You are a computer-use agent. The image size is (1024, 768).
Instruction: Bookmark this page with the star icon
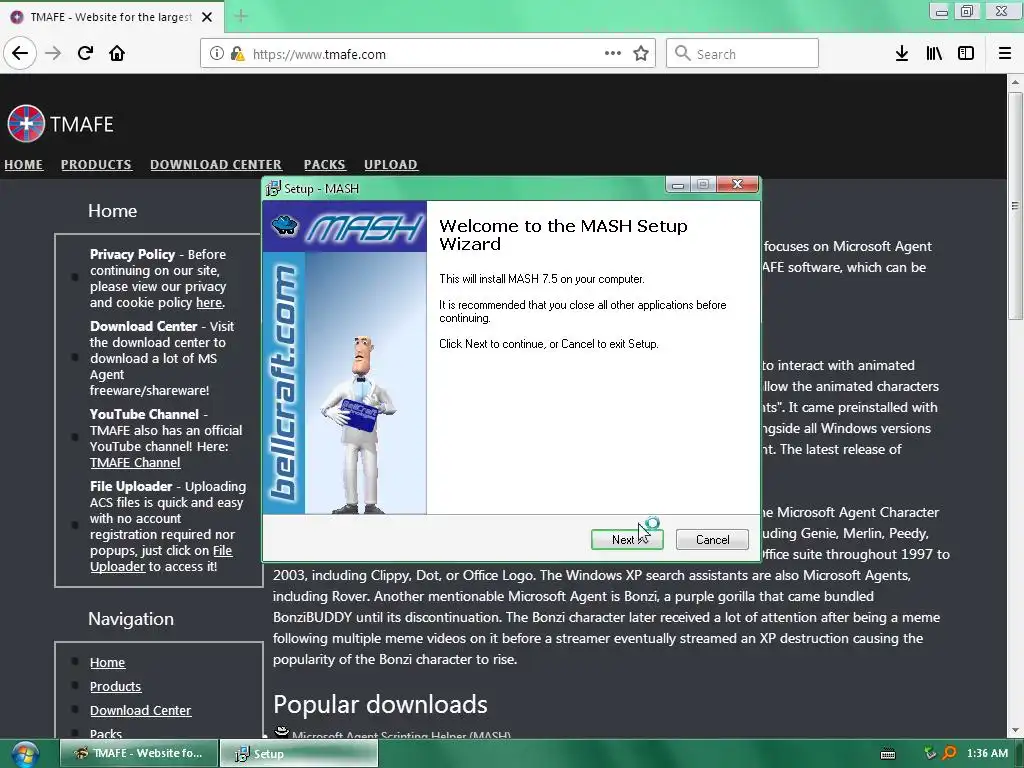tap(641, 54)
